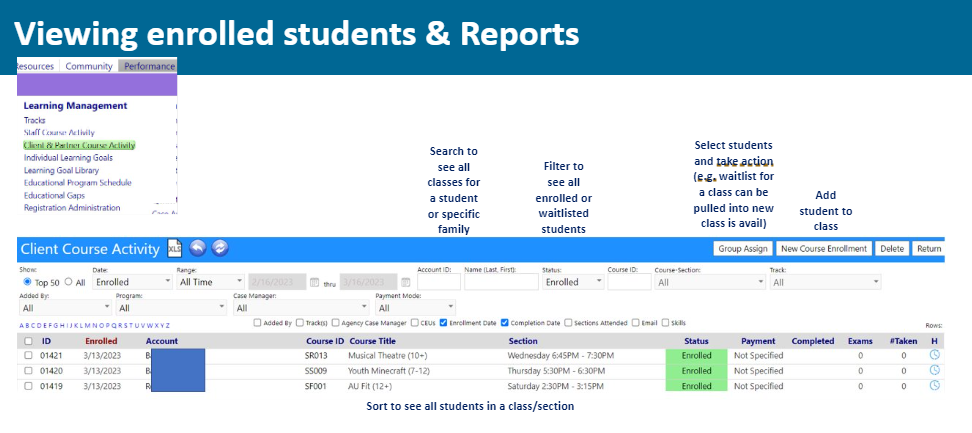Click the 2/16/2023 start date field
Image resolution: width=972 pixels, height=433 pixels.
278,282
